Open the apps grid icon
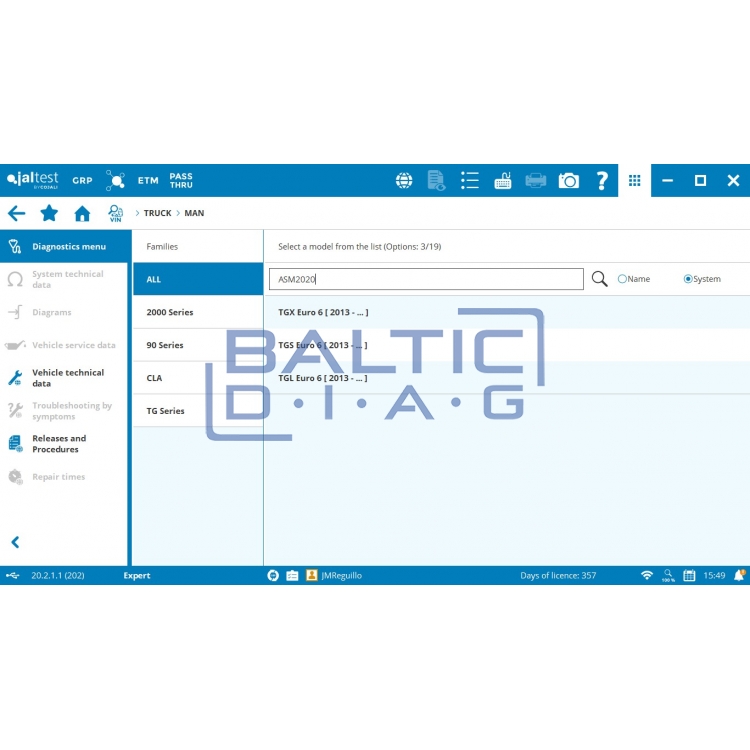This screenshot has height=750, width=750. [635, 180]
